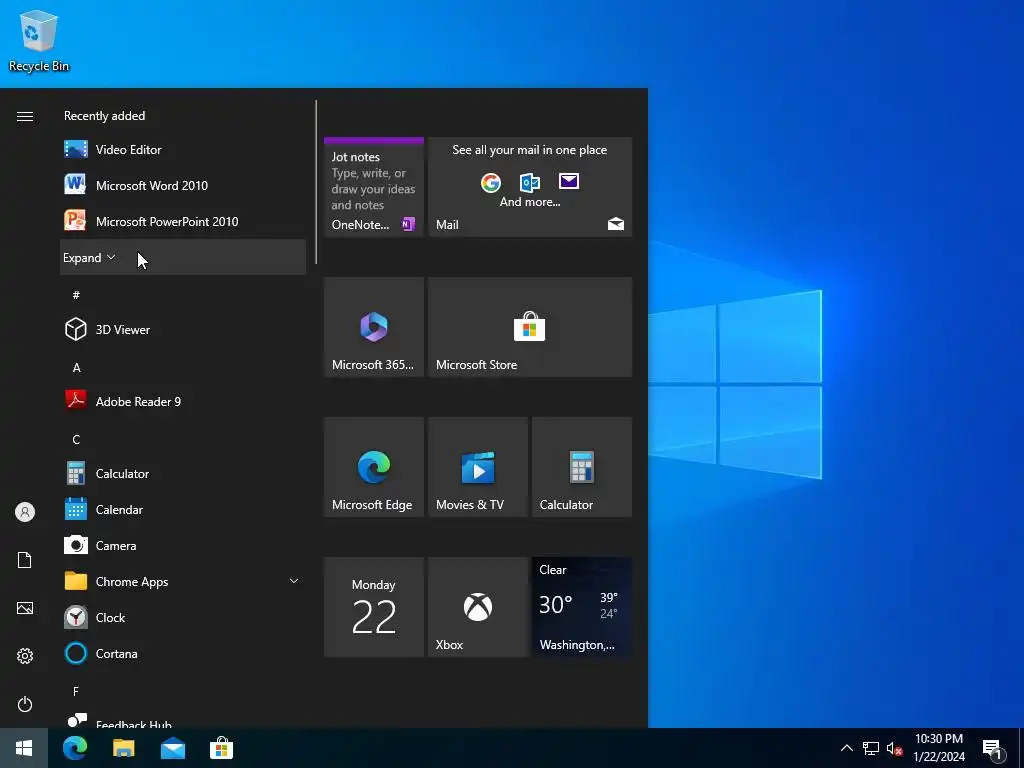
Task: Open the OneNote tile
Action: pos(374,187)
